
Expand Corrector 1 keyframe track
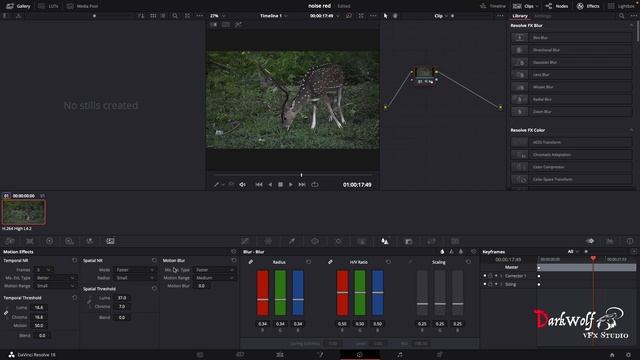[x=502, y=276]
